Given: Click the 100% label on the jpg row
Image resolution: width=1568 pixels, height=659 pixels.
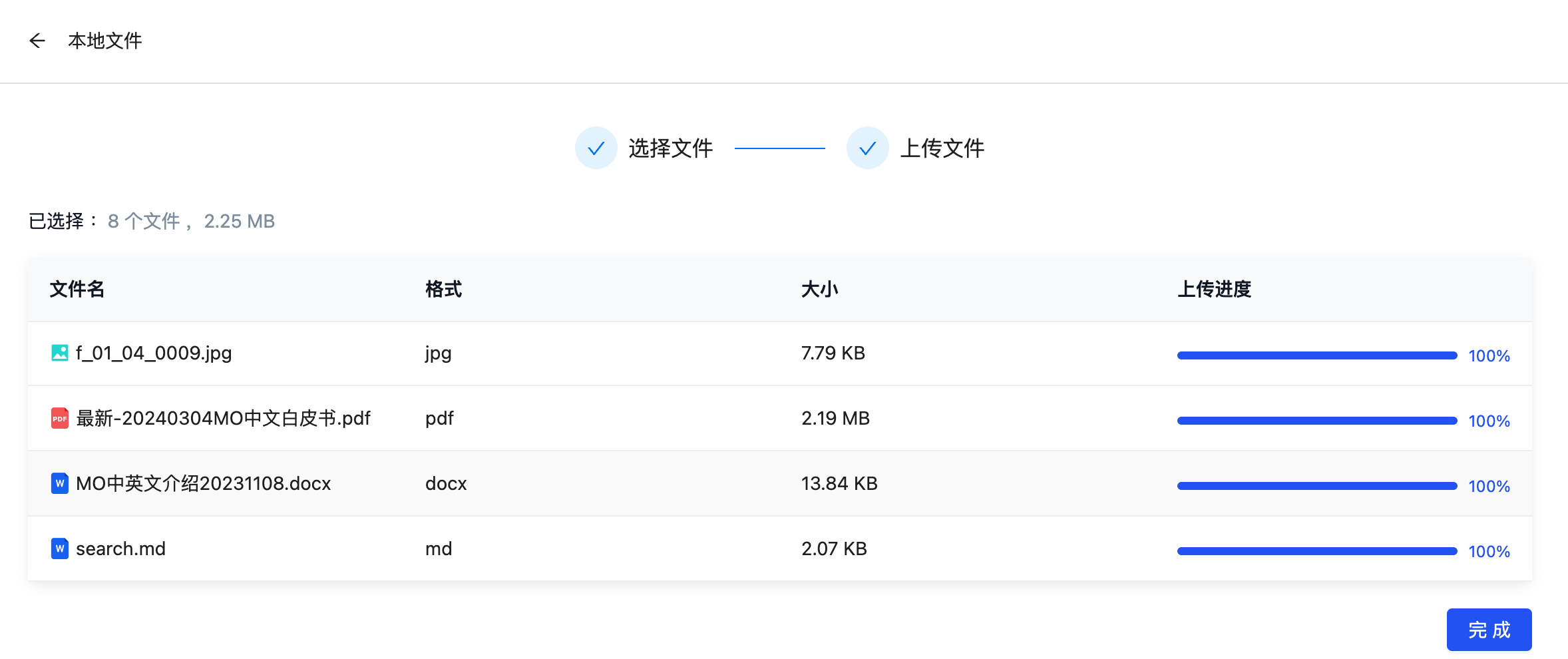Looking at the screenshot, I should click(x=1489, y=355).
